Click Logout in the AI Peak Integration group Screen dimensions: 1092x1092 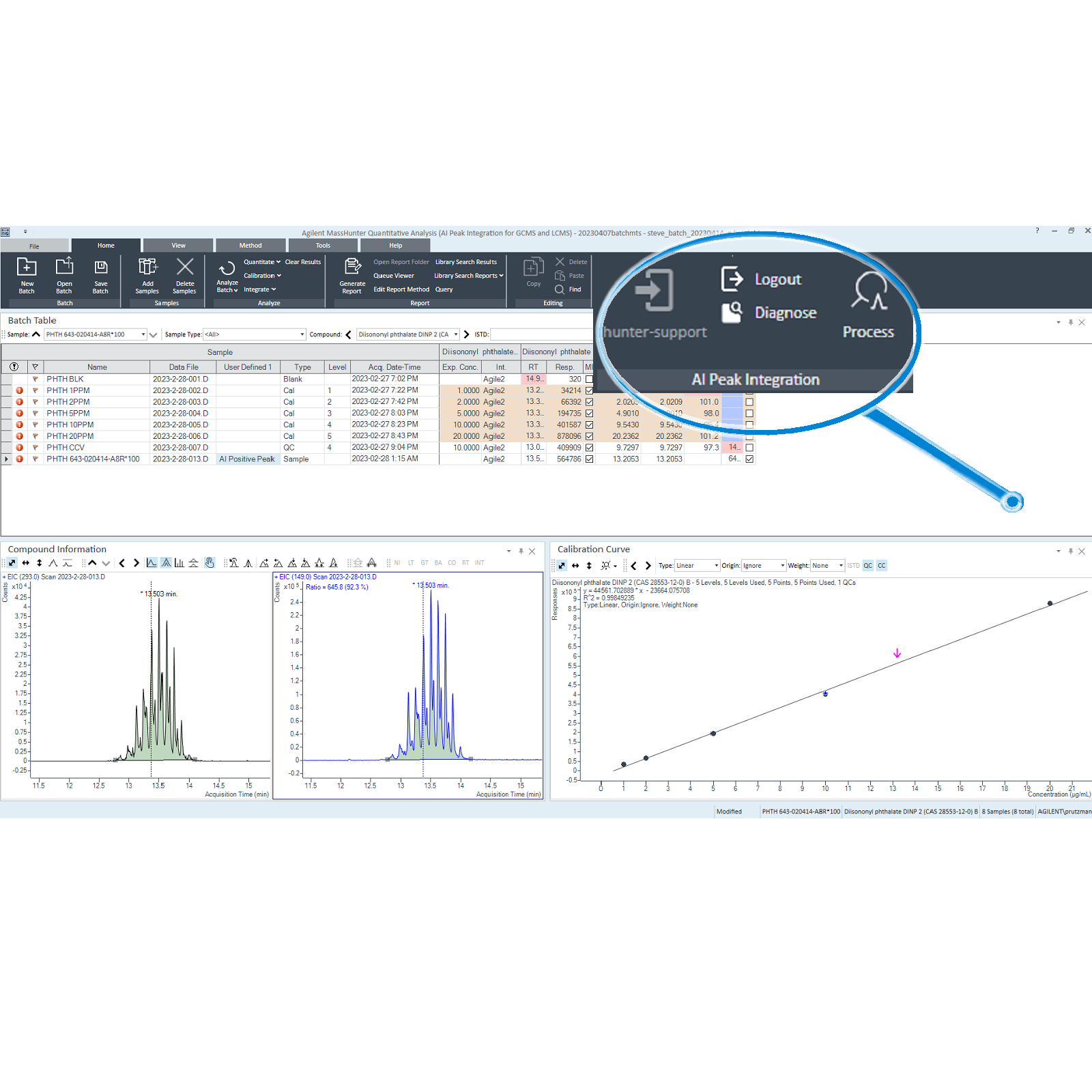[760, 278]
